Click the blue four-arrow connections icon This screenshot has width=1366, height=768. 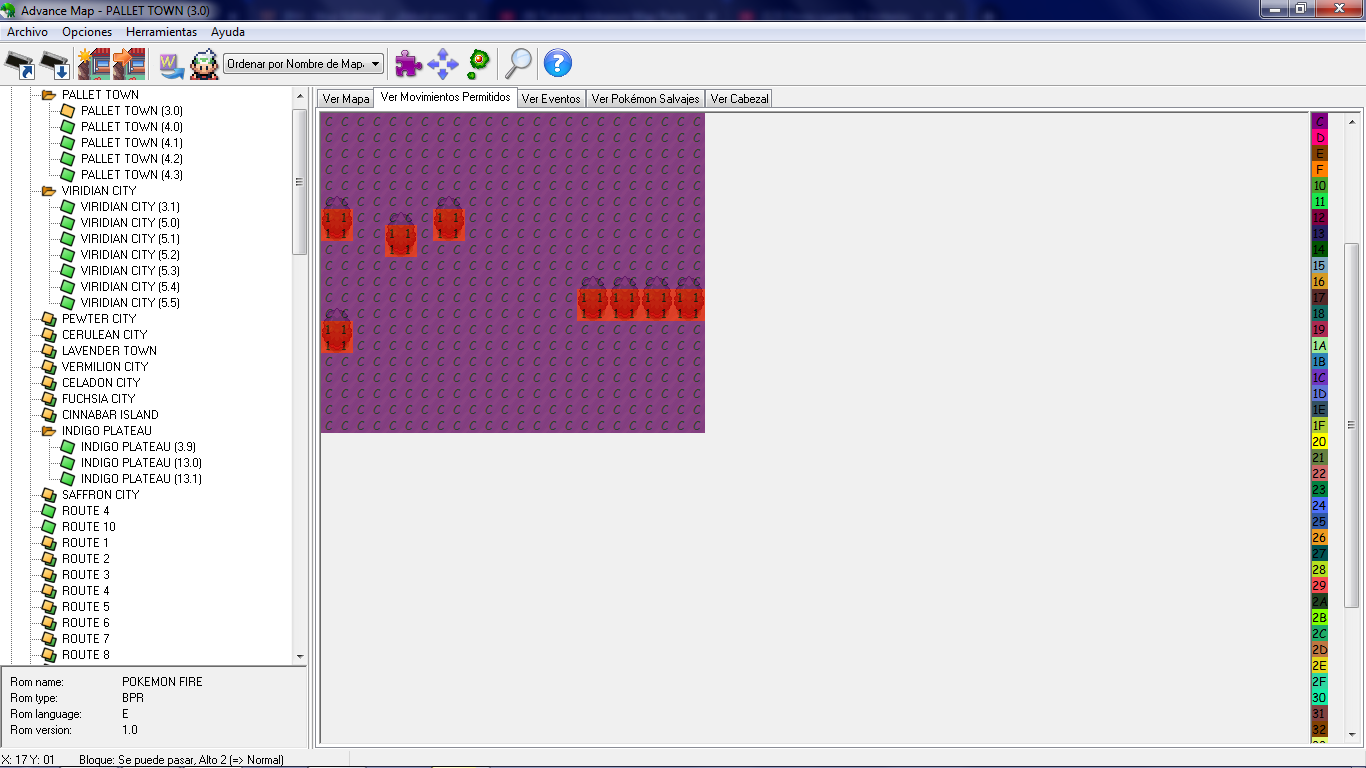442,64
